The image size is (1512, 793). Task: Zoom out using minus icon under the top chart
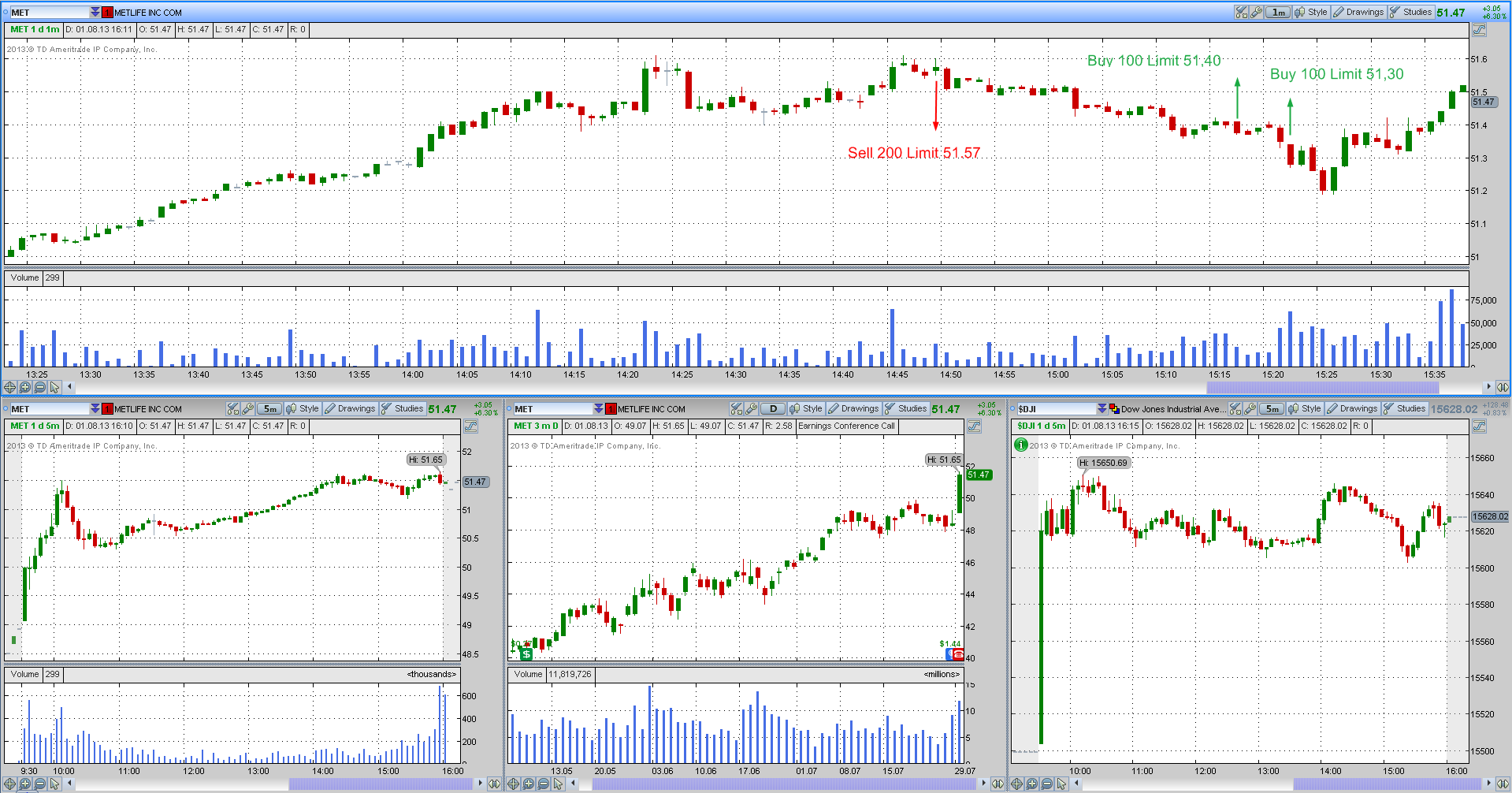pos(39,387)
